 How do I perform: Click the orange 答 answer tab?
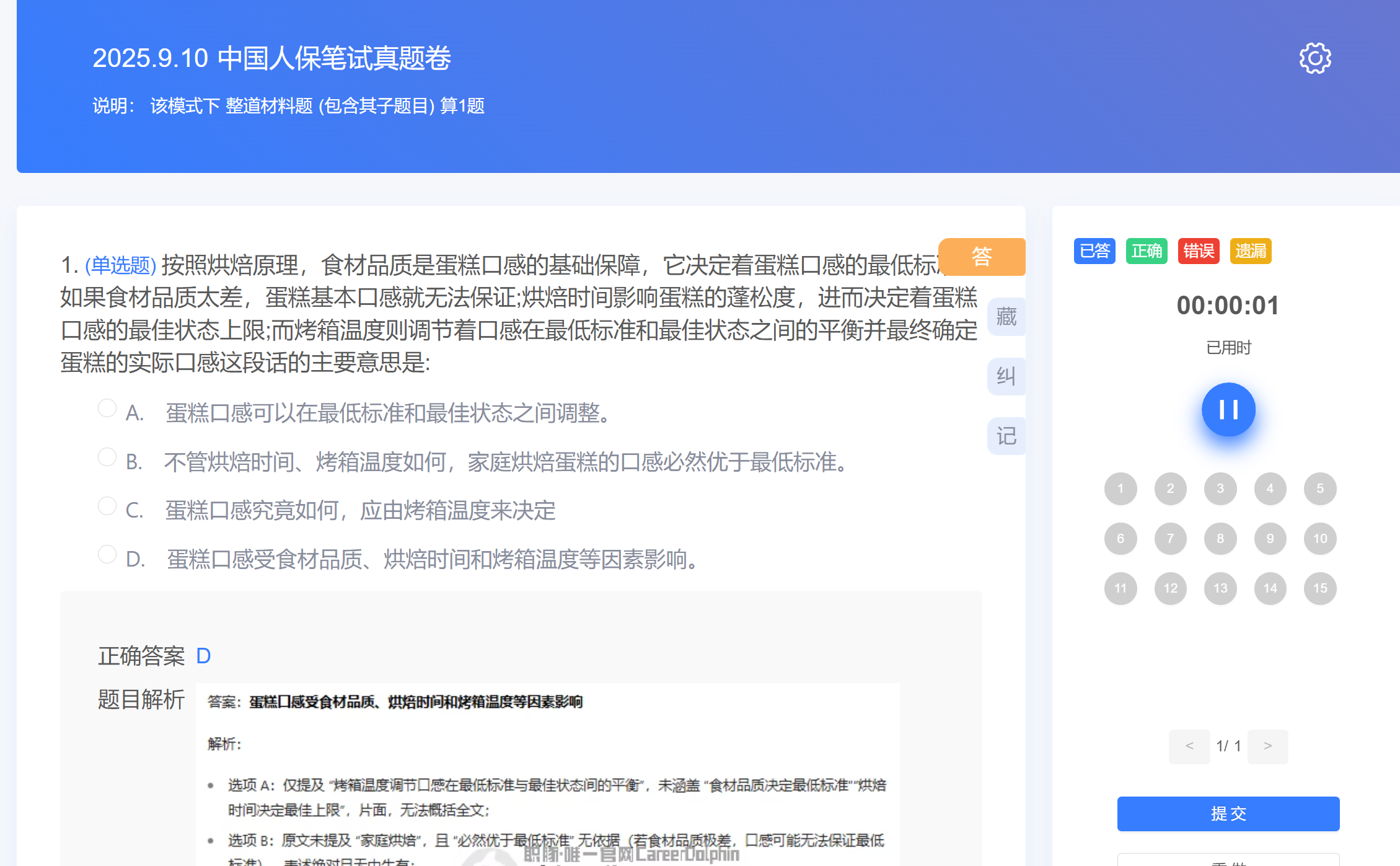point(982,256)
